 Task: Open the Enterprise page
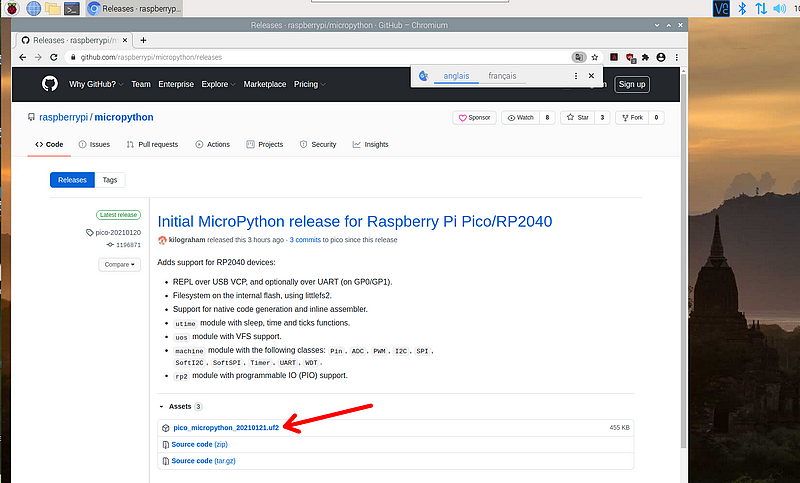coord(176,84)
